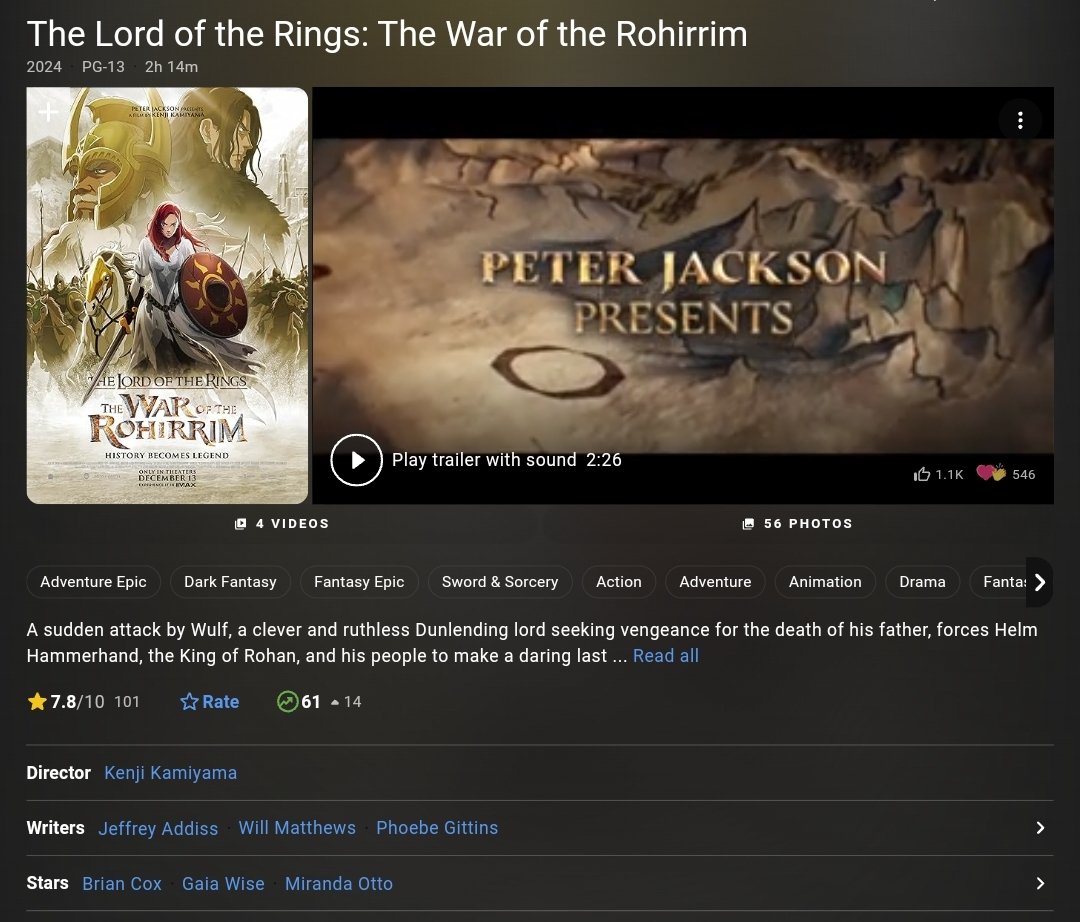Select the Action genre chip

click(619, 582)
